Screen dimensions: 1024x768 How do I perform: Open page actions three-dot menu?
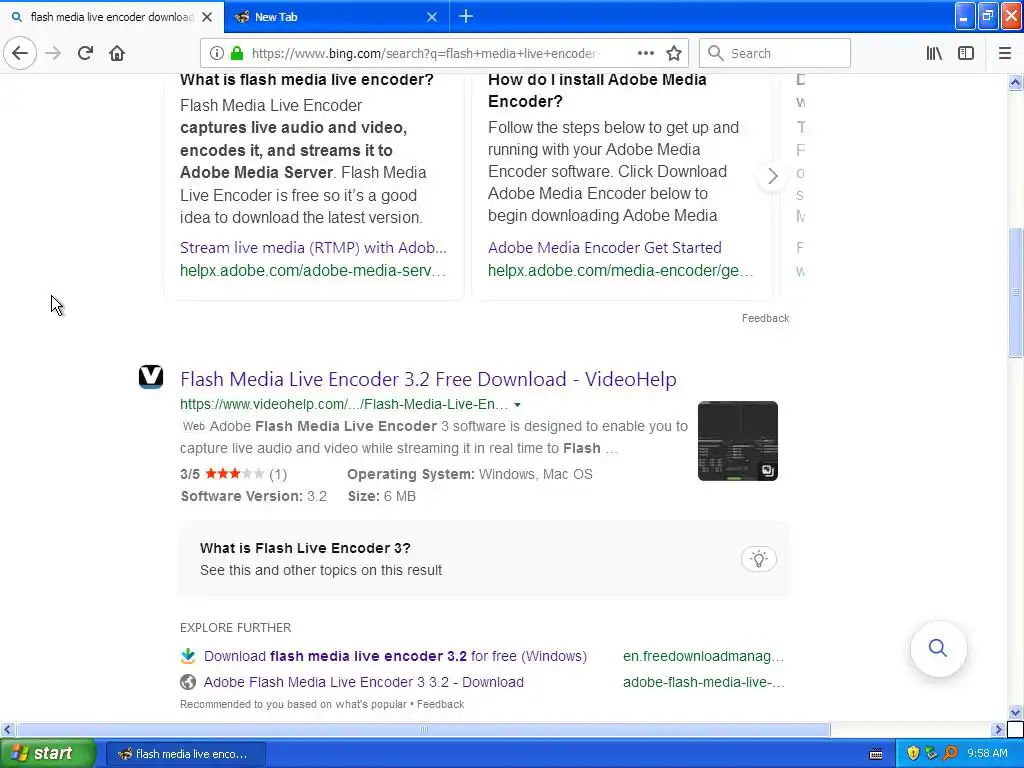point(645,53)
